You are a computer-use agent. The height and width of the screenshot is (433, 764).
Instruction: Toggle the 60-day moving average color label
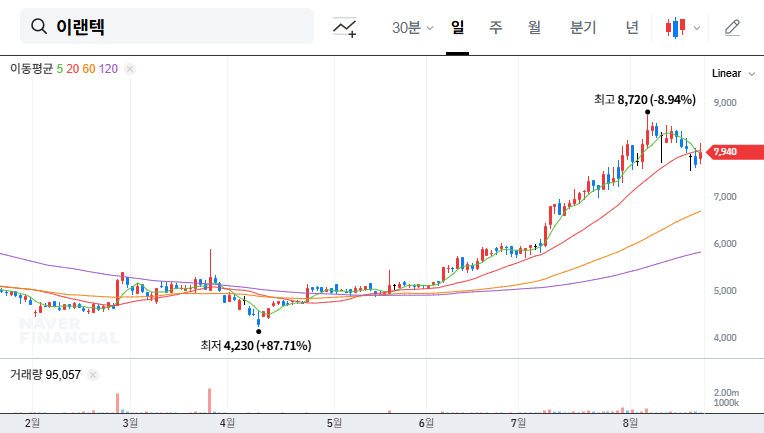click(89, 69)
